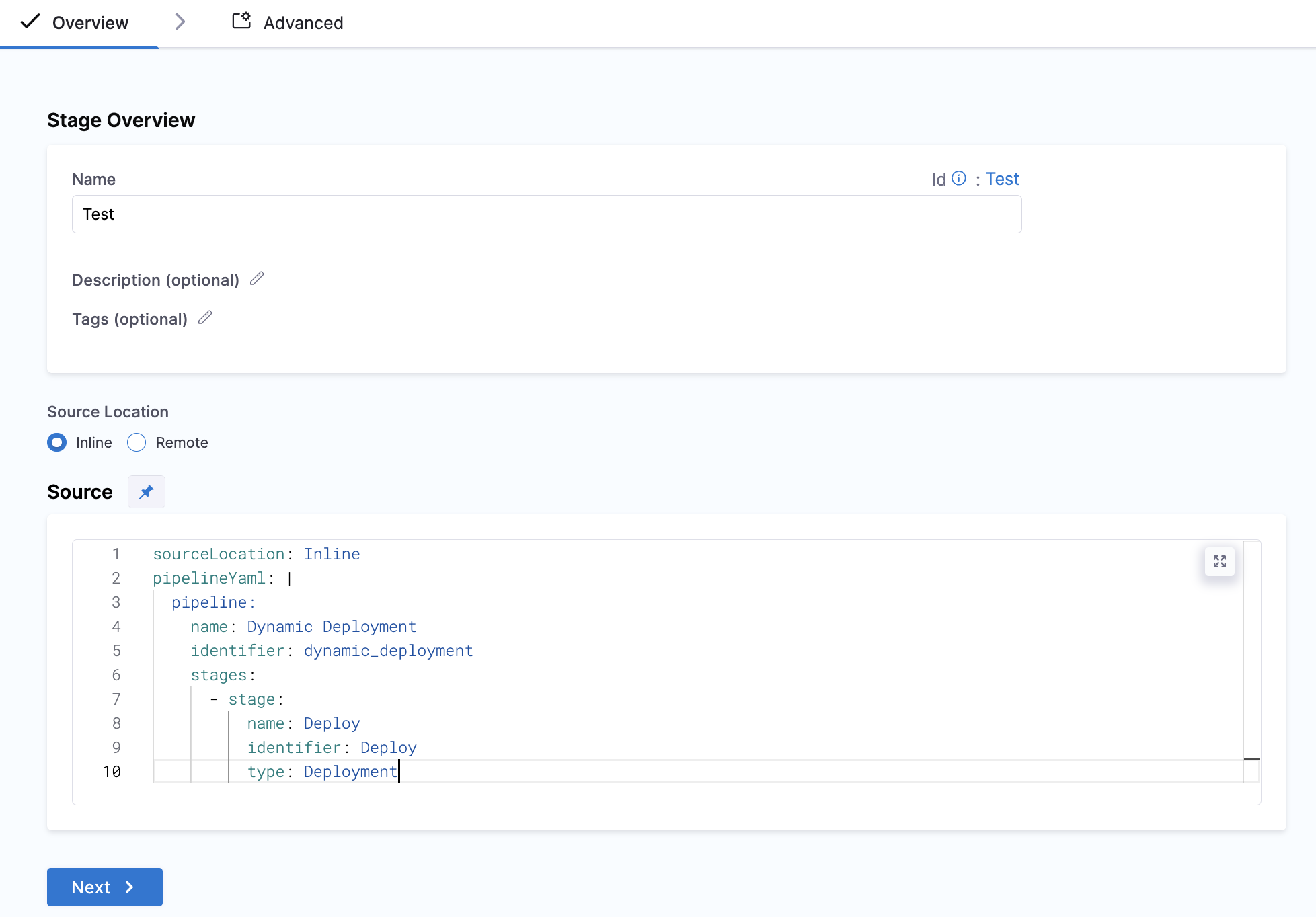Switch to the Advanced tab

click(288, 23)
